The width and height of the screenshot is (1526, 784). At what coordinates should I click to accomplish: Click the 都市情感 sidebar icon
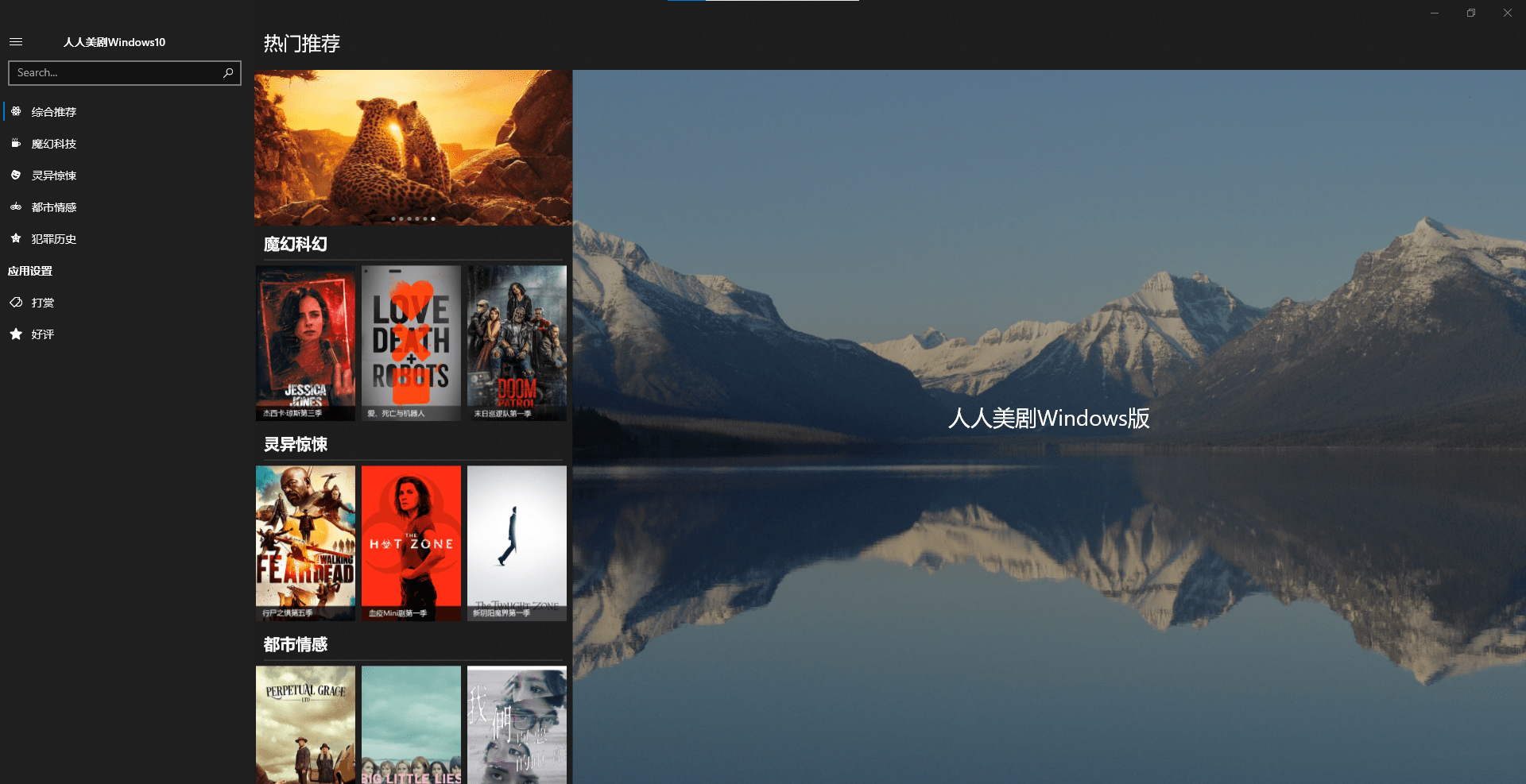[16, 207]
